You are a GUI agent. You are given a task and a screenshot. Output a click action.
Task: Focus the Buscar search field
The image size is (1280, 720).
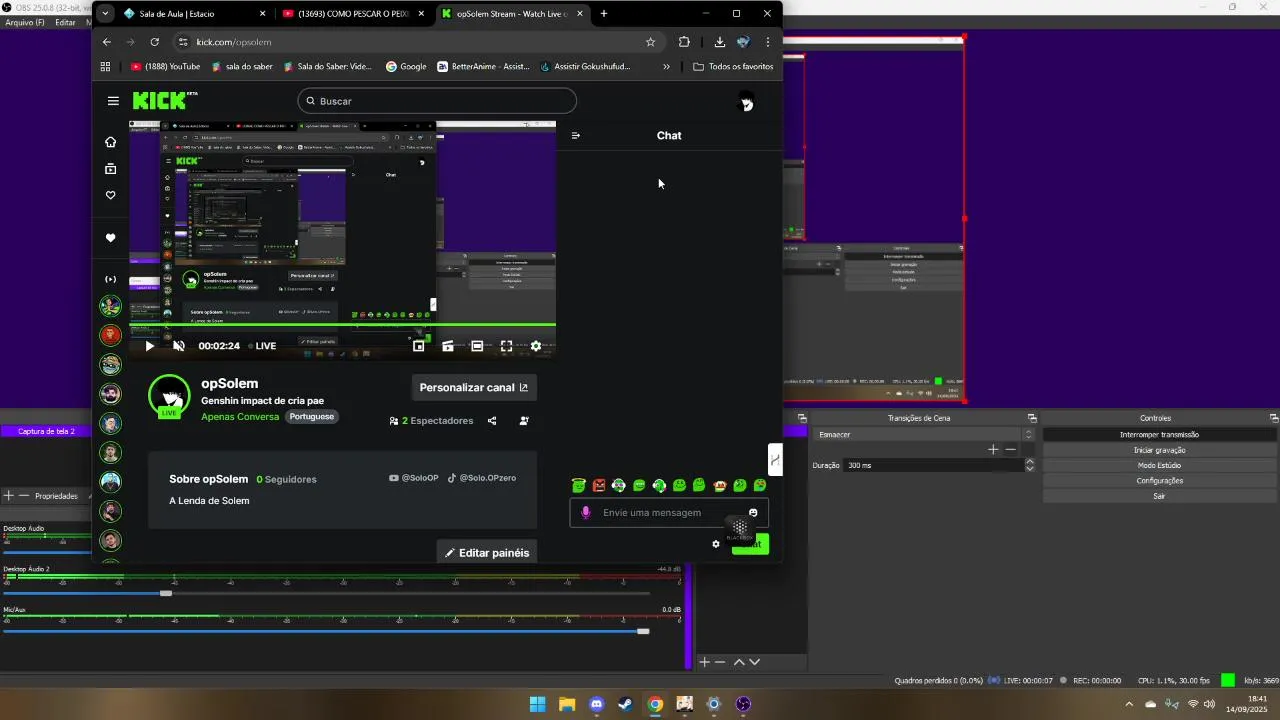[437, 101]
